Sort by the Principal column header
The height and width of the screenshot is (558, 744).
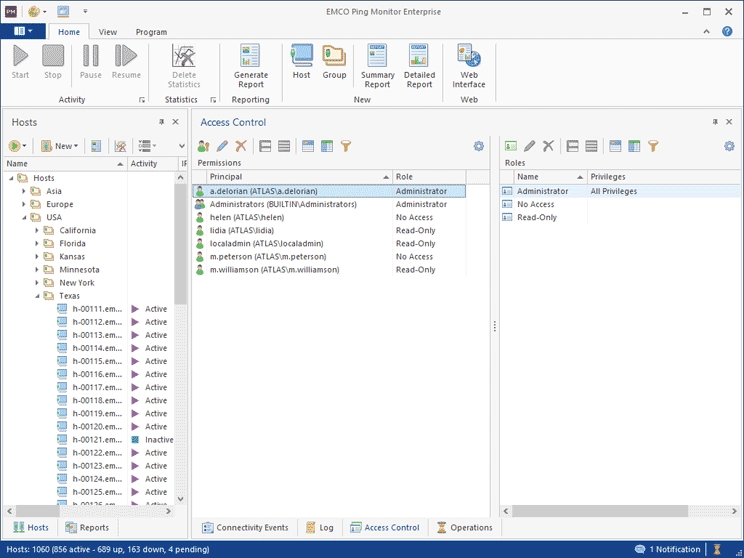pos(299,177)
